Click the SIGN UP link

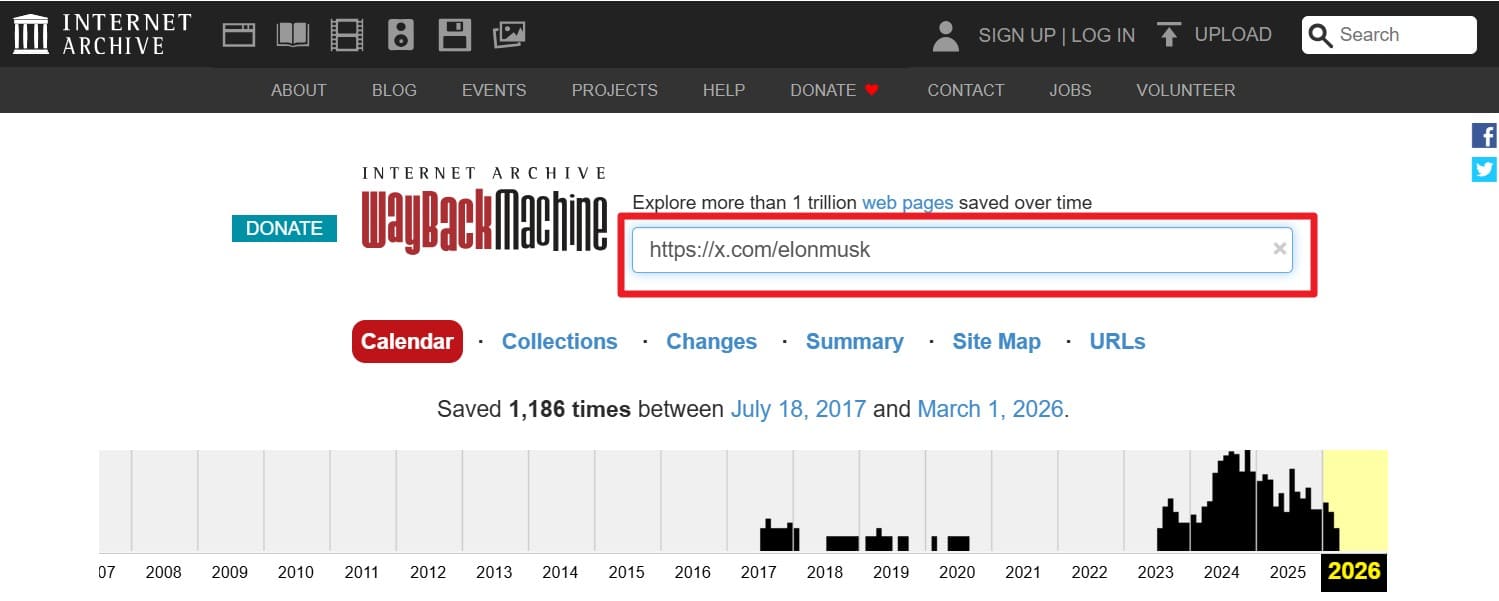(x=1017, y=35)
